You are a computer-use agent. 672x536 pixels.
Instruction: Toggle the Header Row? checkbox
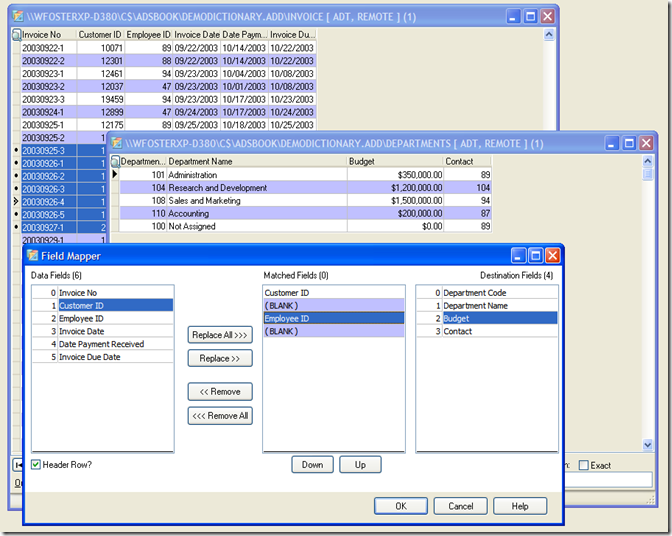36,465
